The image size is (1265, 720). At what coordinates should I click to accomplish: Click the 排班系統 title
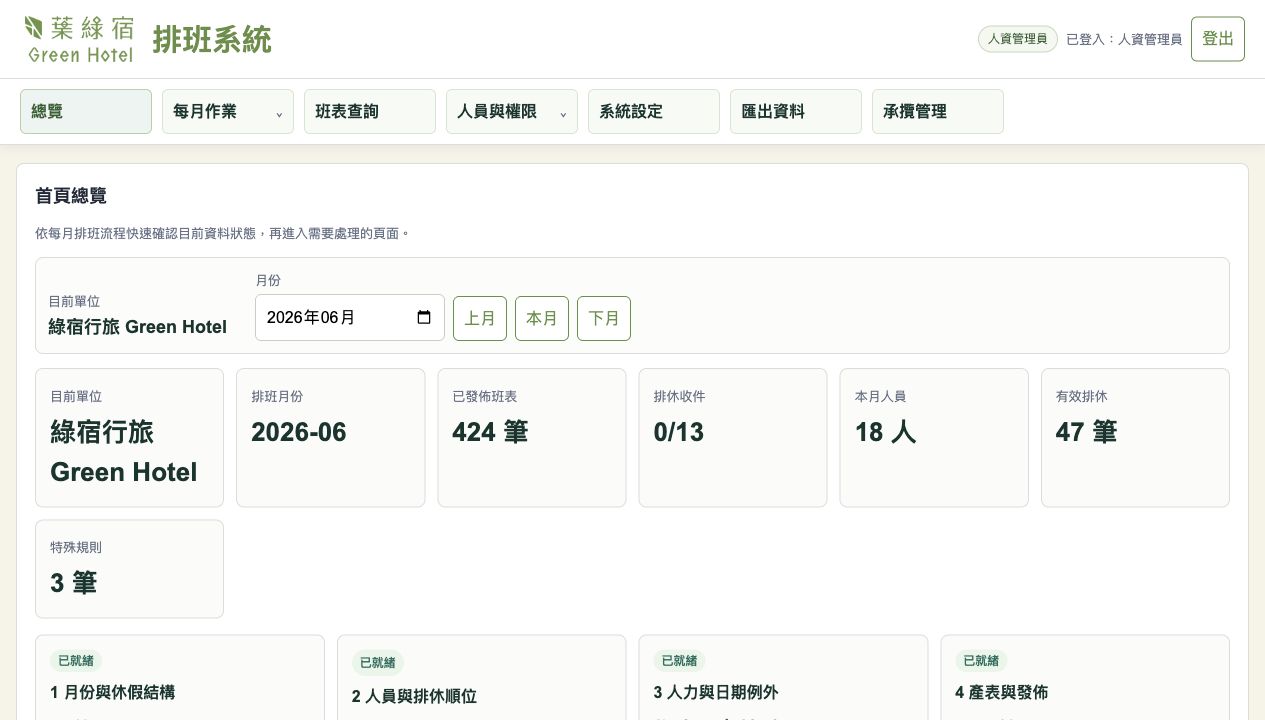point(212,40)
